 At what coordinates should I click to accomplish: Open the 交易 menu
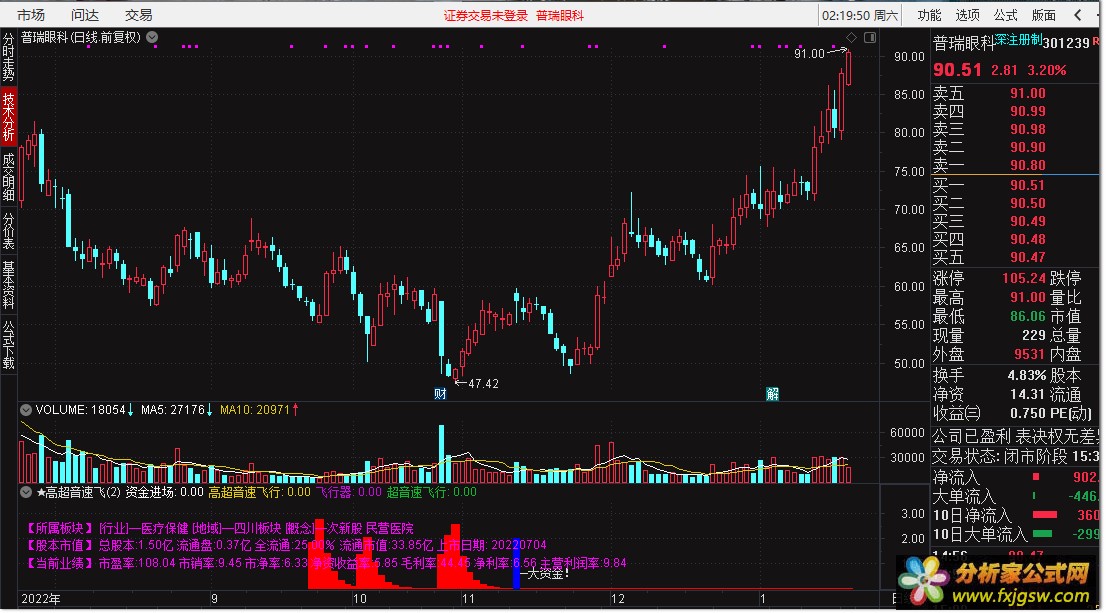tap(138, 15)
